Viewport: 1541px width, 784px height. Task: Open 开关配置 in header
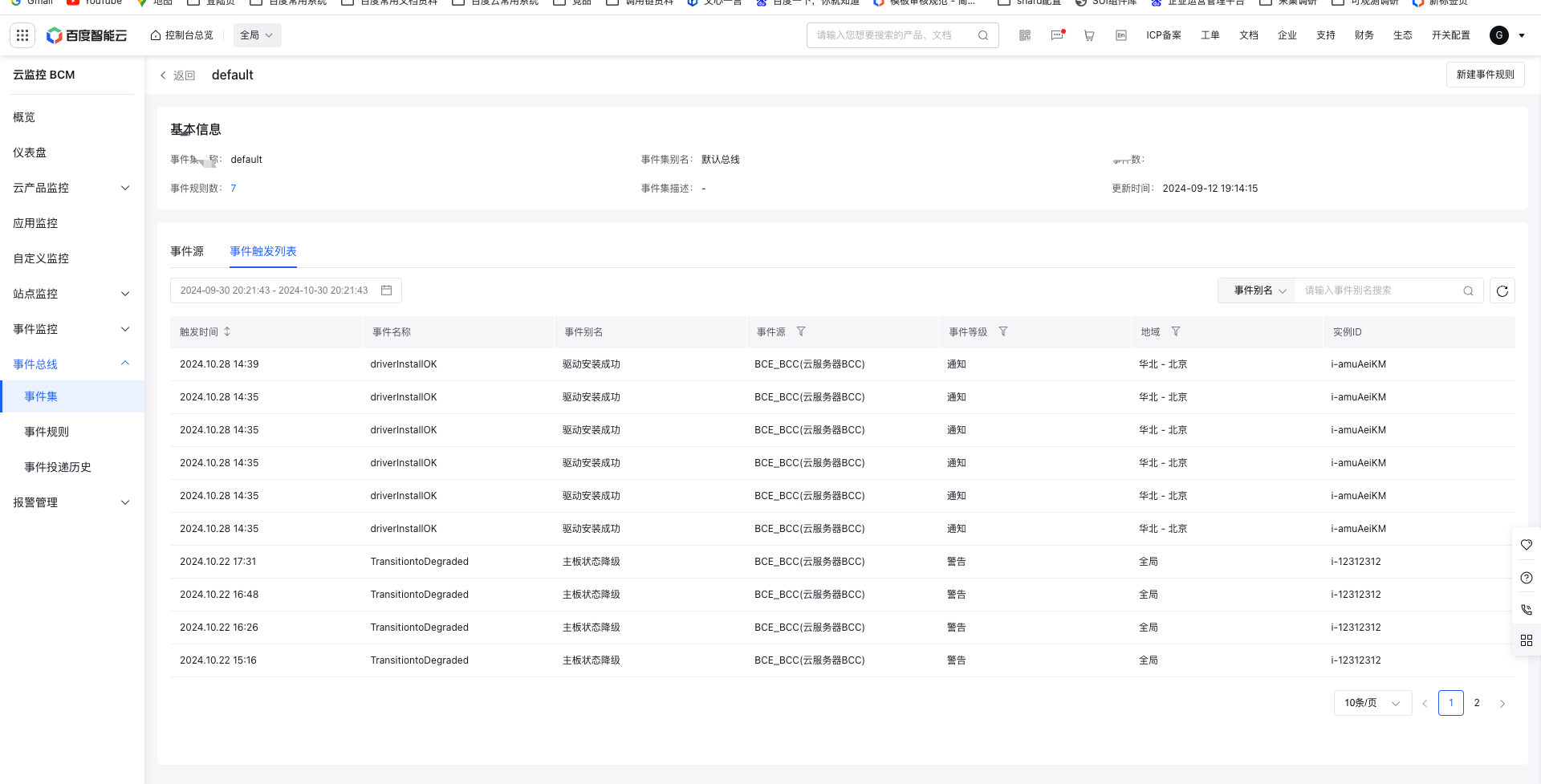click(1451, 35)
